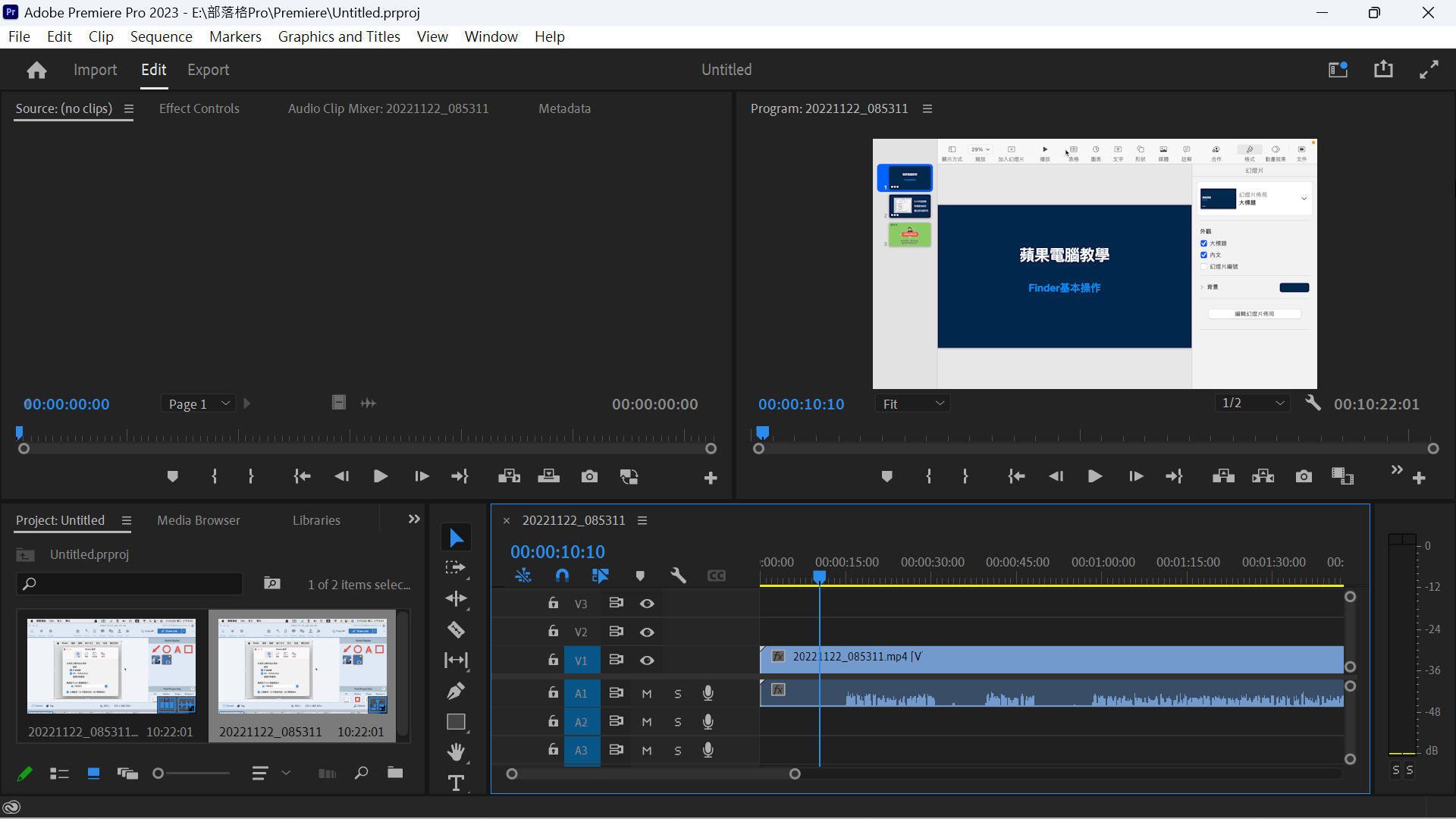
Task: Click Overwrite button in Source monitor
Action: click(x=548, y=476)
